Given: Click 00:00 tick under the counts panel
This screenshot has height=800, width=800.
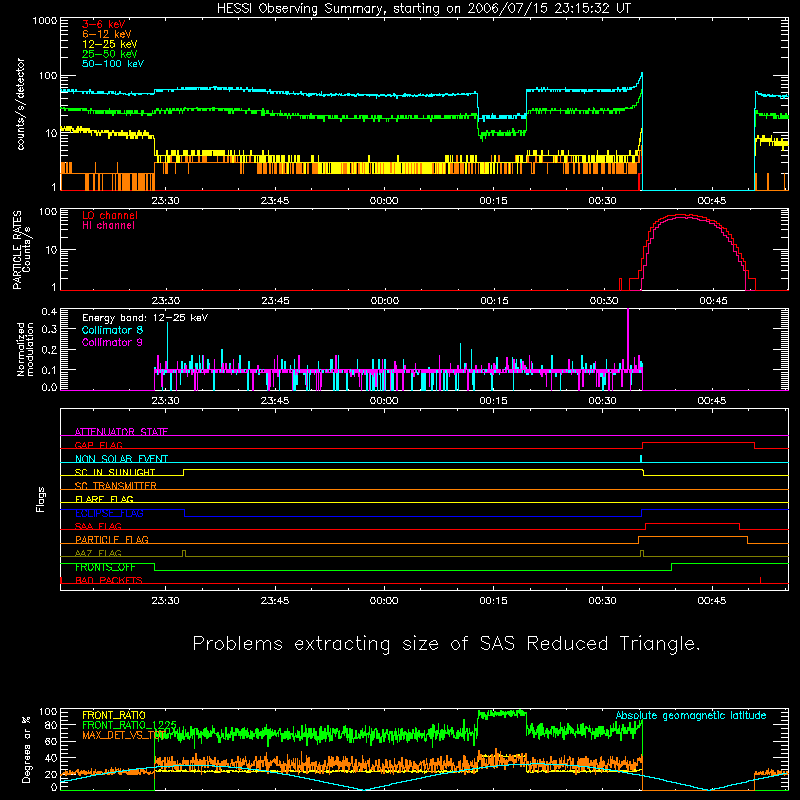Looking at the screenshot, I should click(x=384, y=201).
